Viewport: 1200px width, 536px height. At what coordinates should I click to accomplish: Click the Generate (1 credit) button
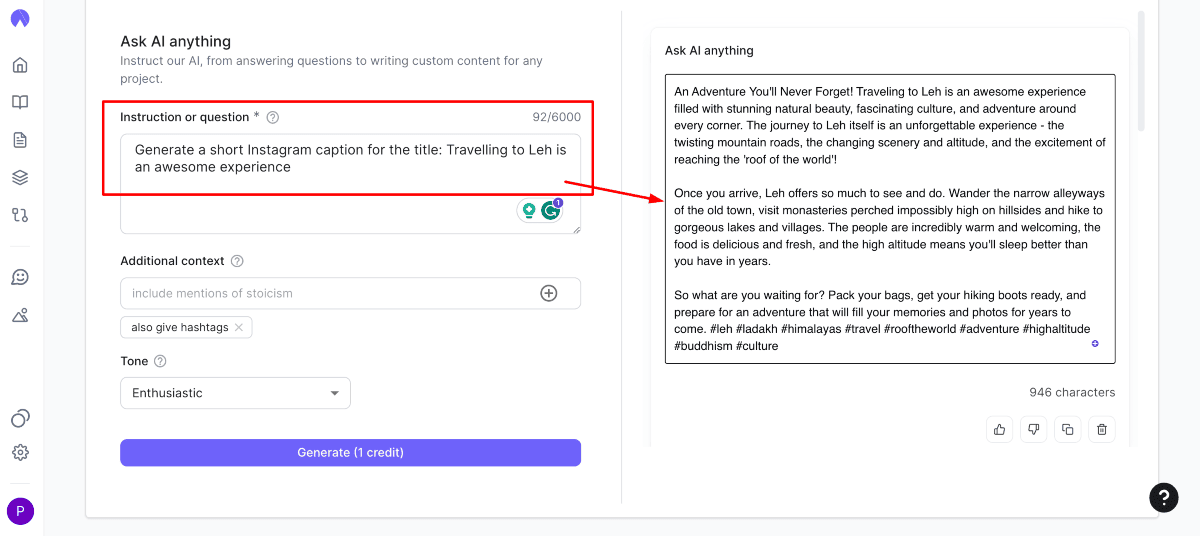(350, 452)
